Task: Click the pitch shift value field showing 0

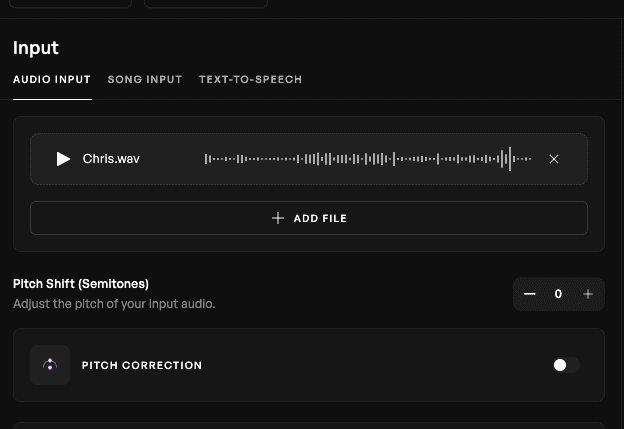Action: pos(558,294)
